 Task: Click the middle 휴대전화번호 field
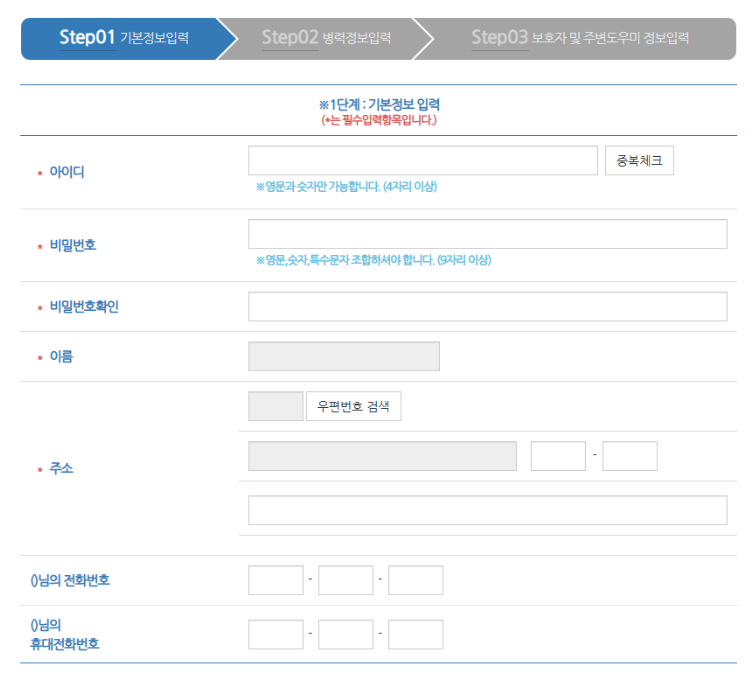point(346,635)
